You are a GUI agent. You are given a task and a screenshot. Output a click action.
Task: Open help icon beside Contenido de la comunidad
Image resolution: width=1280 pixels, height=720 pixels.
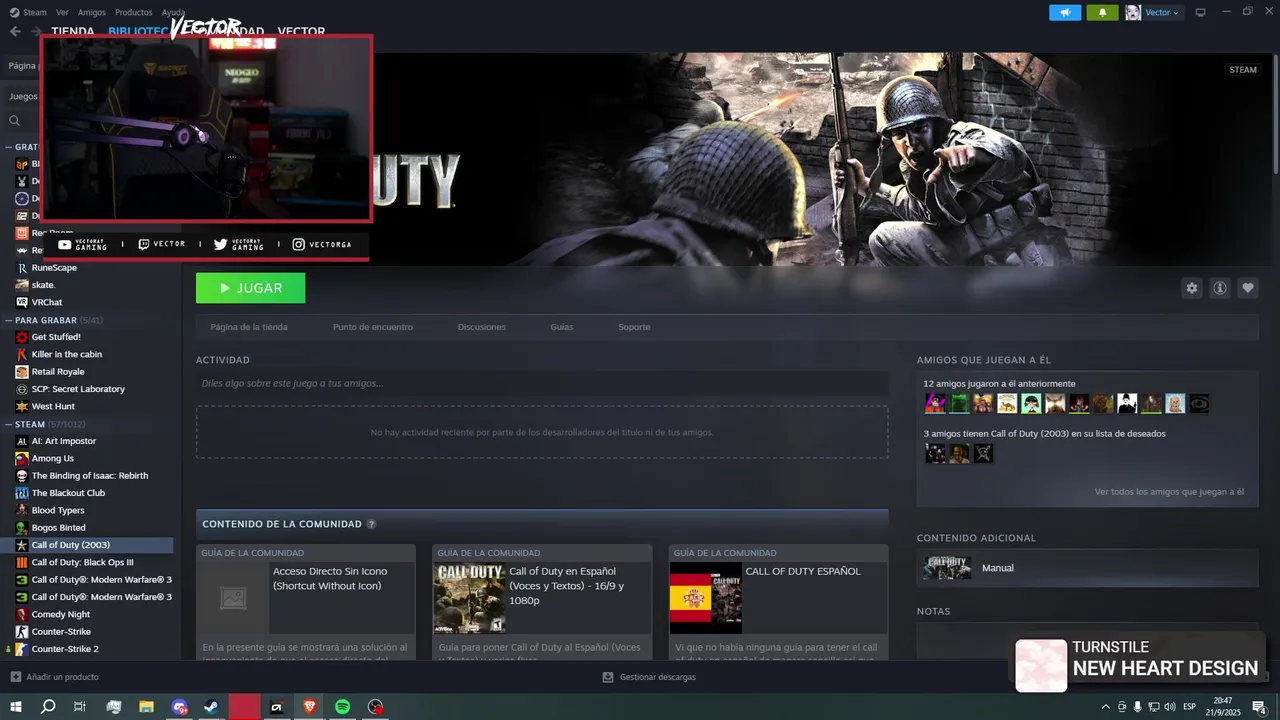point(371,524)
